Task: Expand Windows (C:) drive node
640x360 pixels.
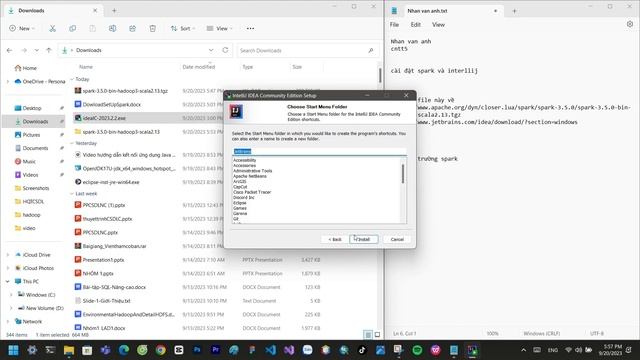Action: (11, 295)
